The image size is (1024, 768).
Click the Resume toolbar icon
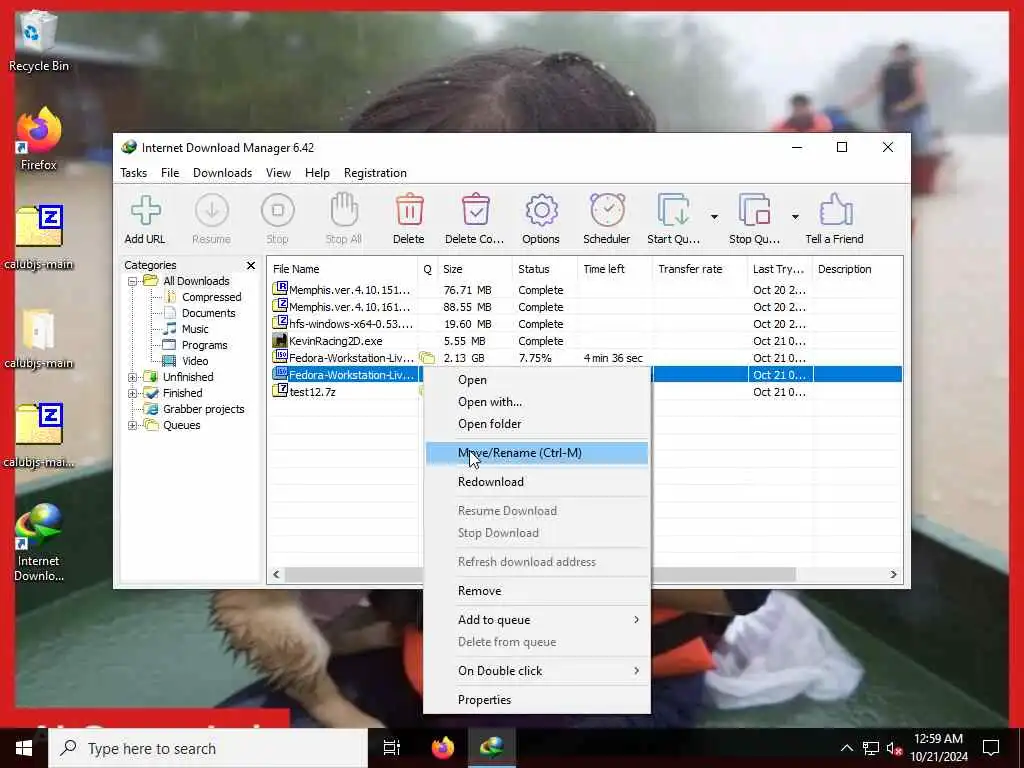212,211
